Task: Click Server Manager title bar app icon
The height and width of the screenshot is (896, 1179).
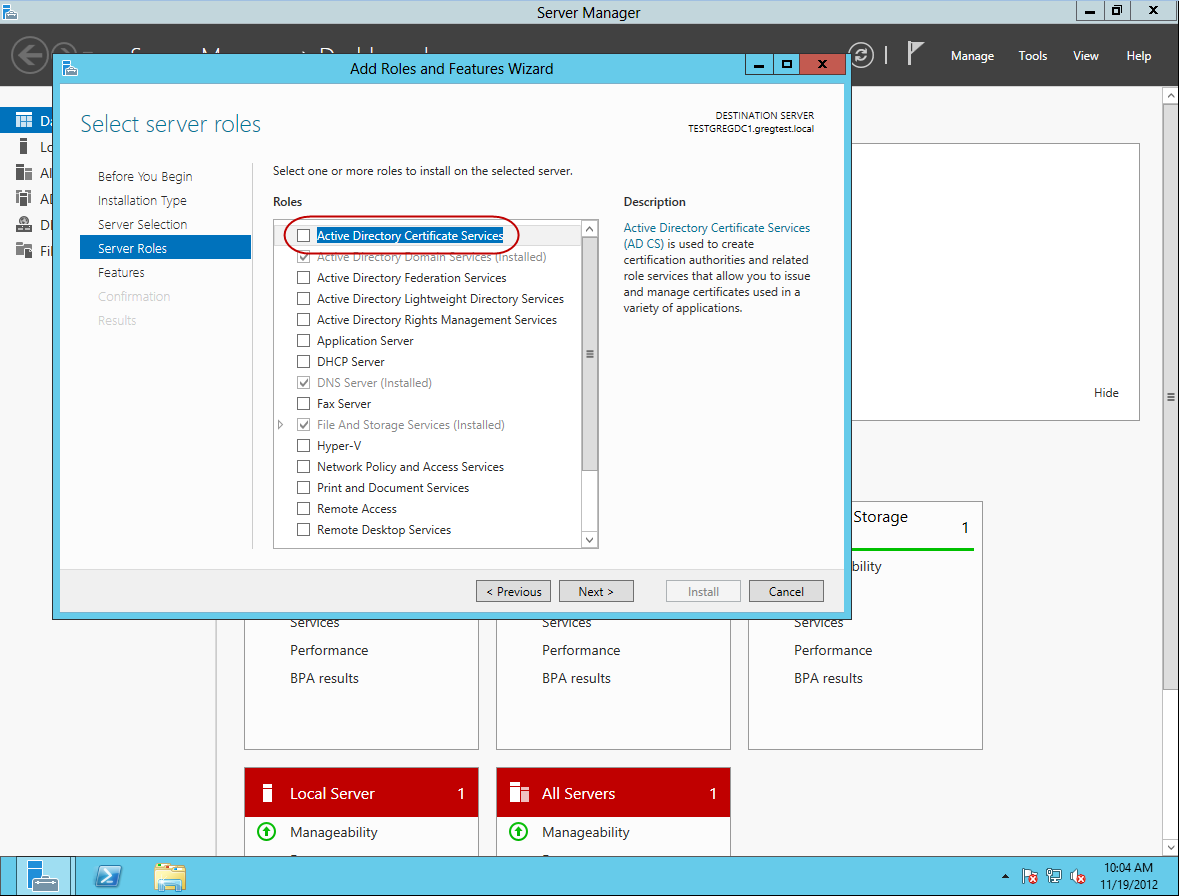Action: [x=9, y=11]
